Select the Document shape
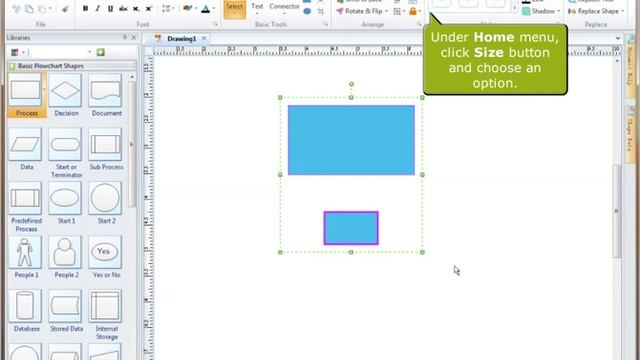The height and width of the screenshot is (360, 640). coord(106,96)
